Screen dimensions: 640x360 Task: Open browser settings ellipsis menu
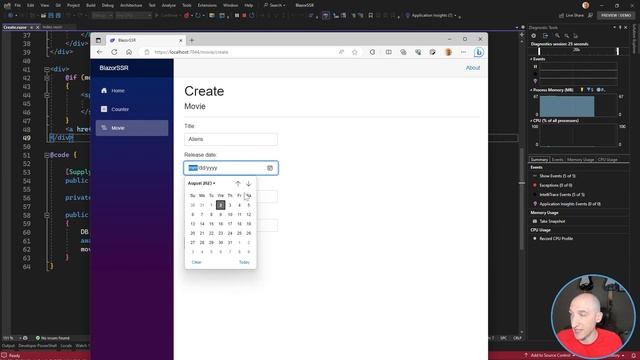[x=463, y=52]
